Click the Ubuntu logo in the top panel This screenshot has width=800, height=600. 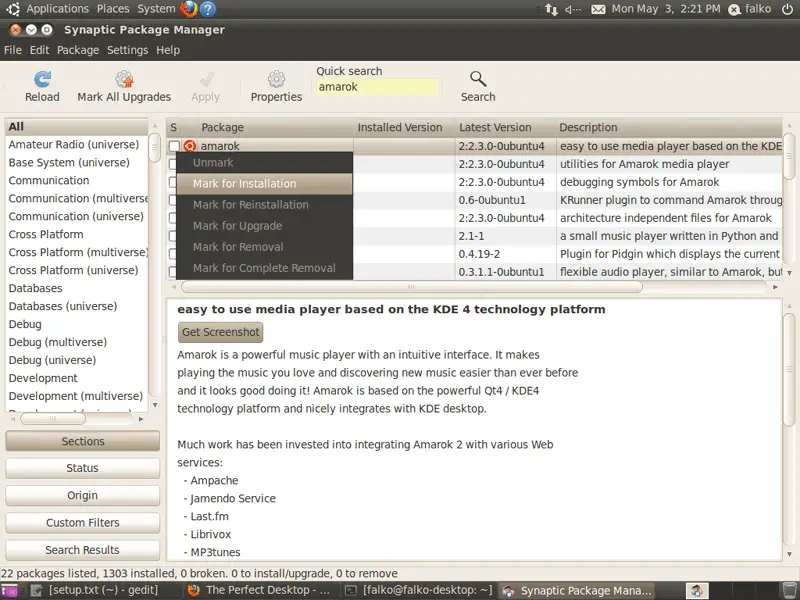[13, 9]
